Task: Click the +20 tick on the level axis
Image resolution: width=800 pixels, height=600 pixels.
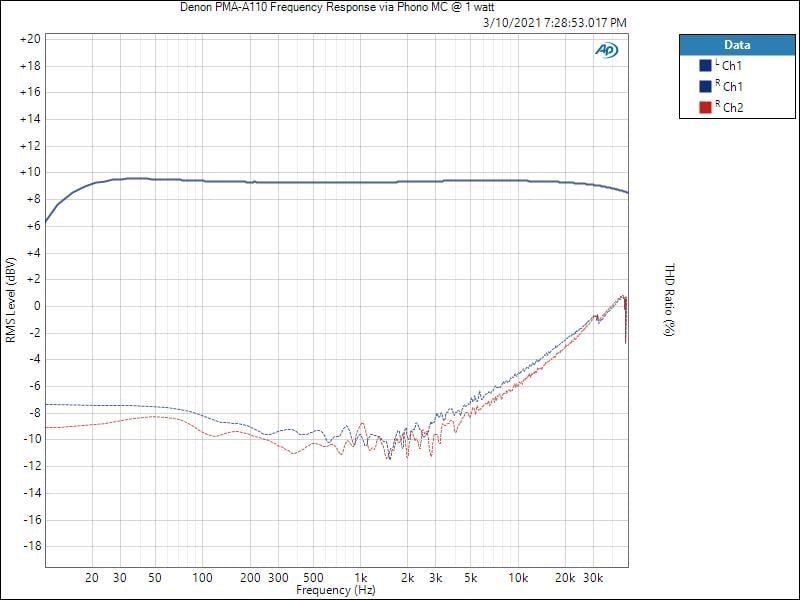Action: tap(30, 39)
